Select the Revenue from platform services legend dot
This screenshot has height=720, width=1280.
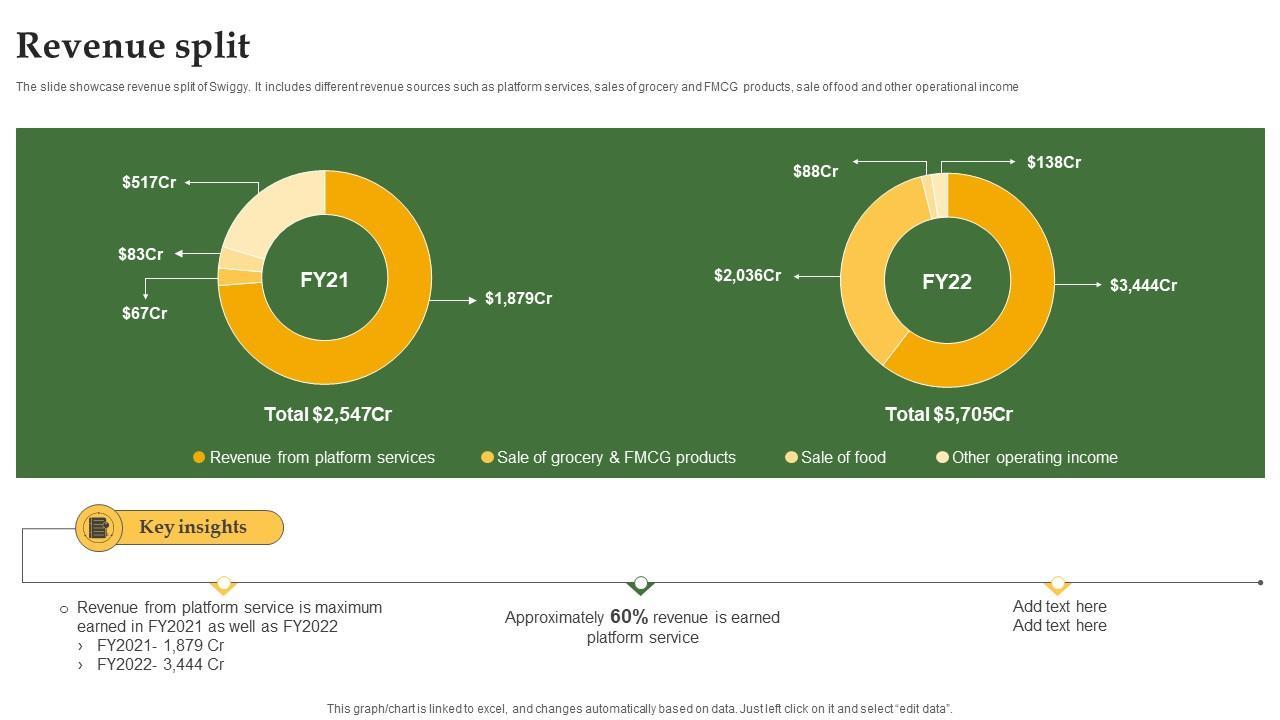click(199, 457)
